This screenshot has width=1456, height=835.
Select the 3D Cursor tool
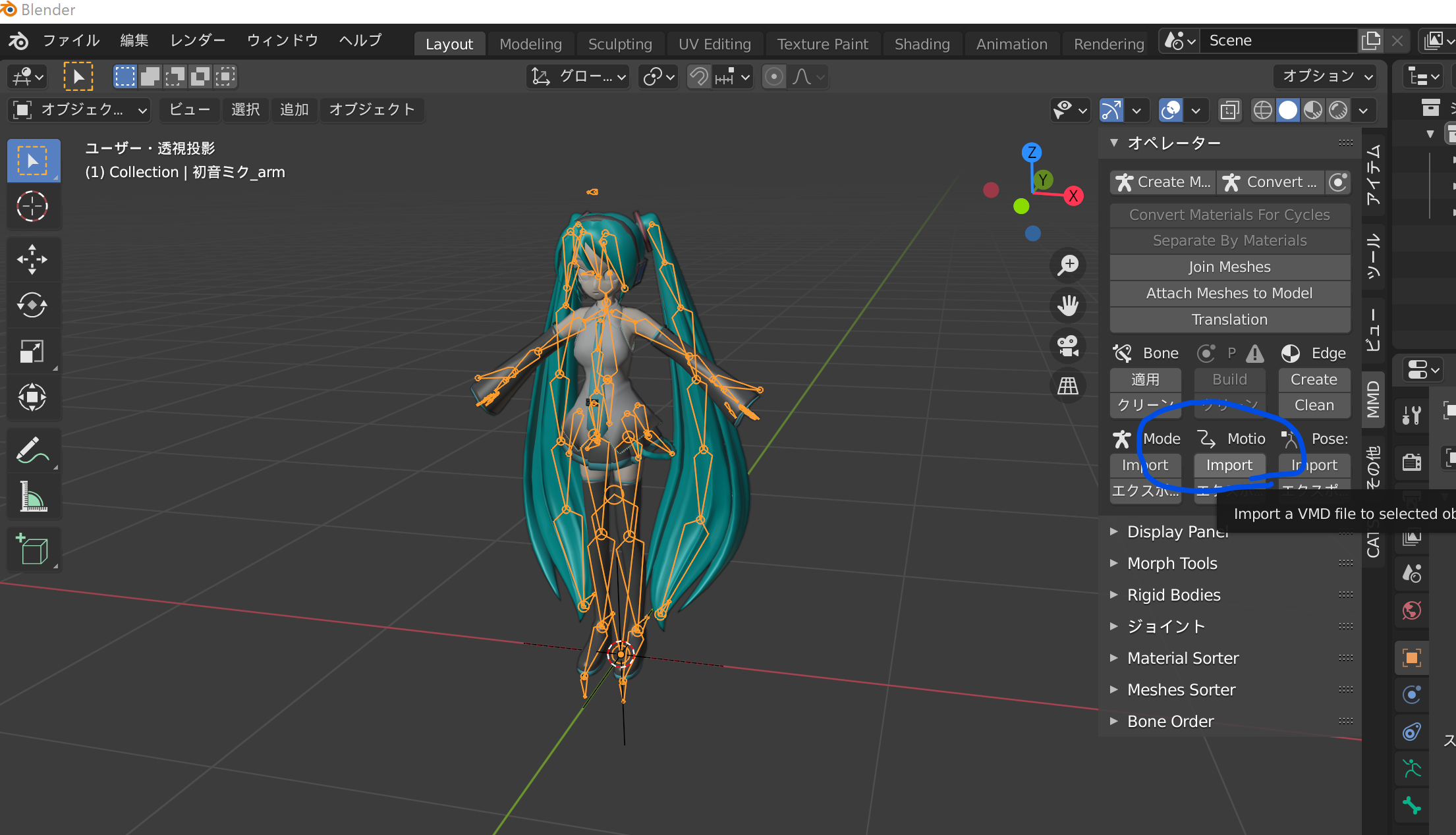[33, 207]
